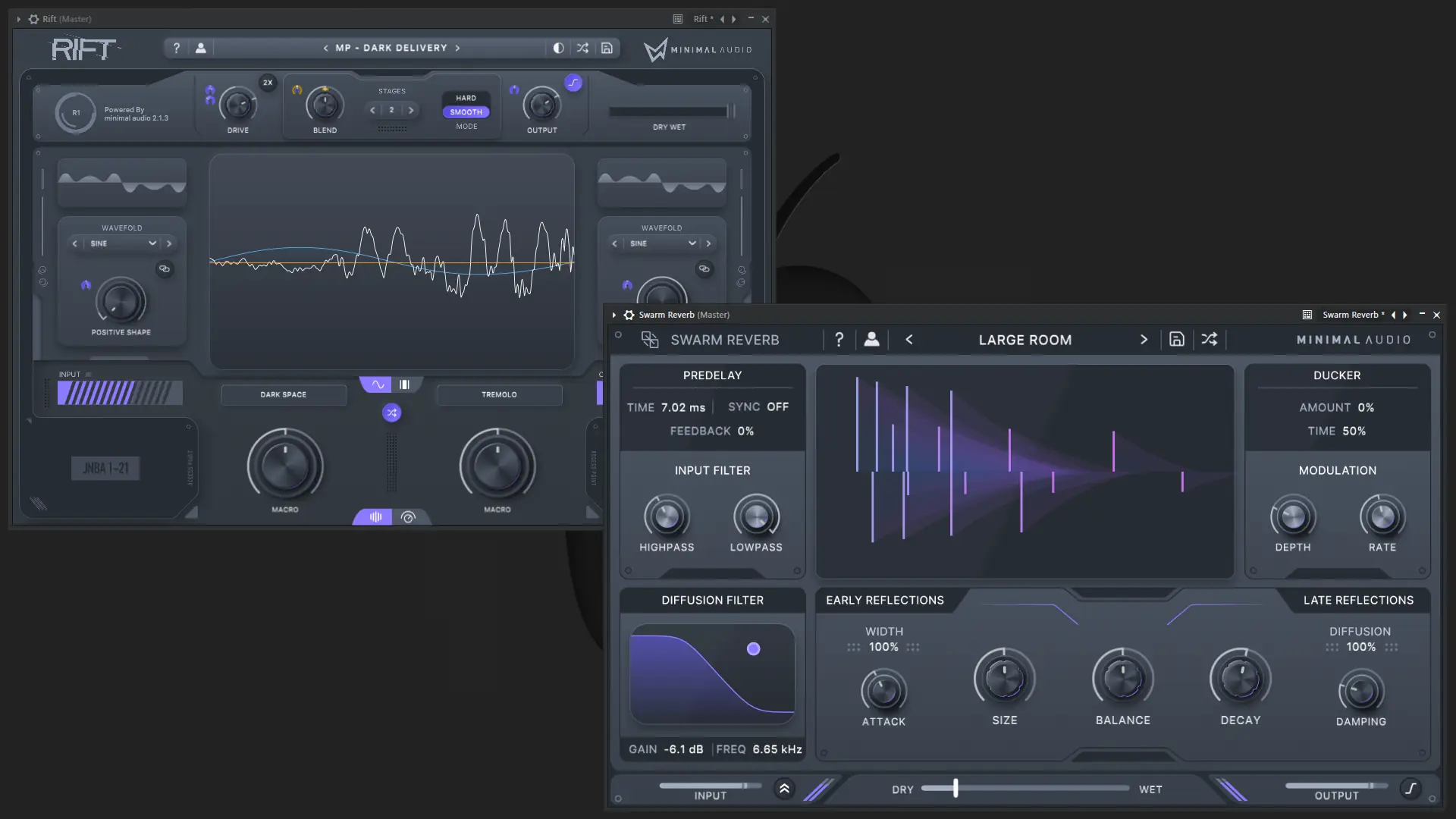
Task: Go to next preset after LARGE ROOM
Action: [1144, 339]
